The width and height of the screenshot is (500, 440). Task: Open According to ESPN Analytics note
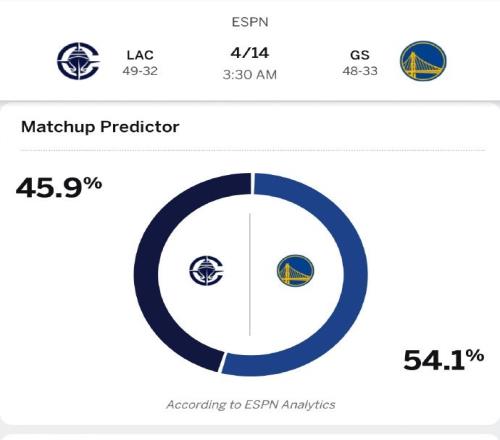251,405
